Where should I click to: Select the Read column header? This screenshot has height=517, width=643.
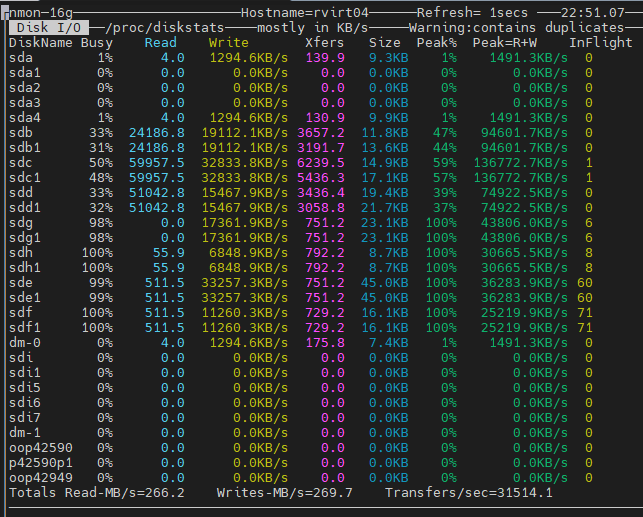[x=160, y=43]
